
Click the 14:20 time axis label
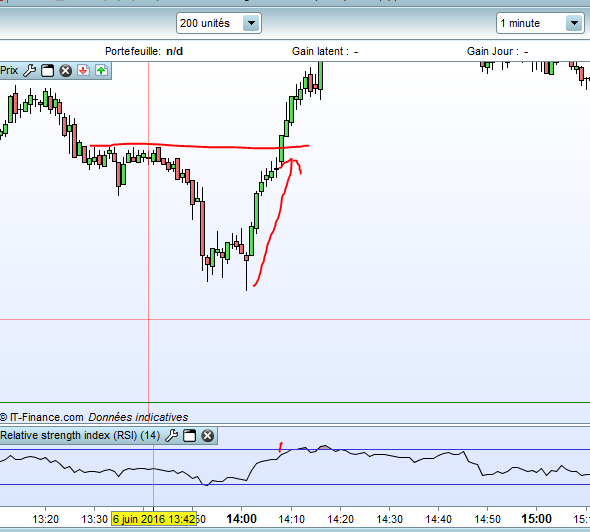pos(341,519)
